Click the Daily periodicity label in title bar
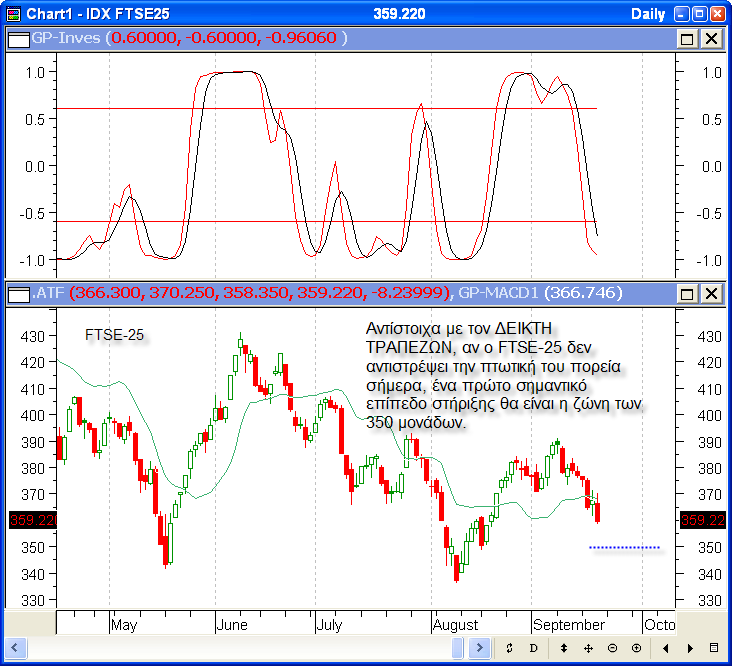 click(648, 13)
